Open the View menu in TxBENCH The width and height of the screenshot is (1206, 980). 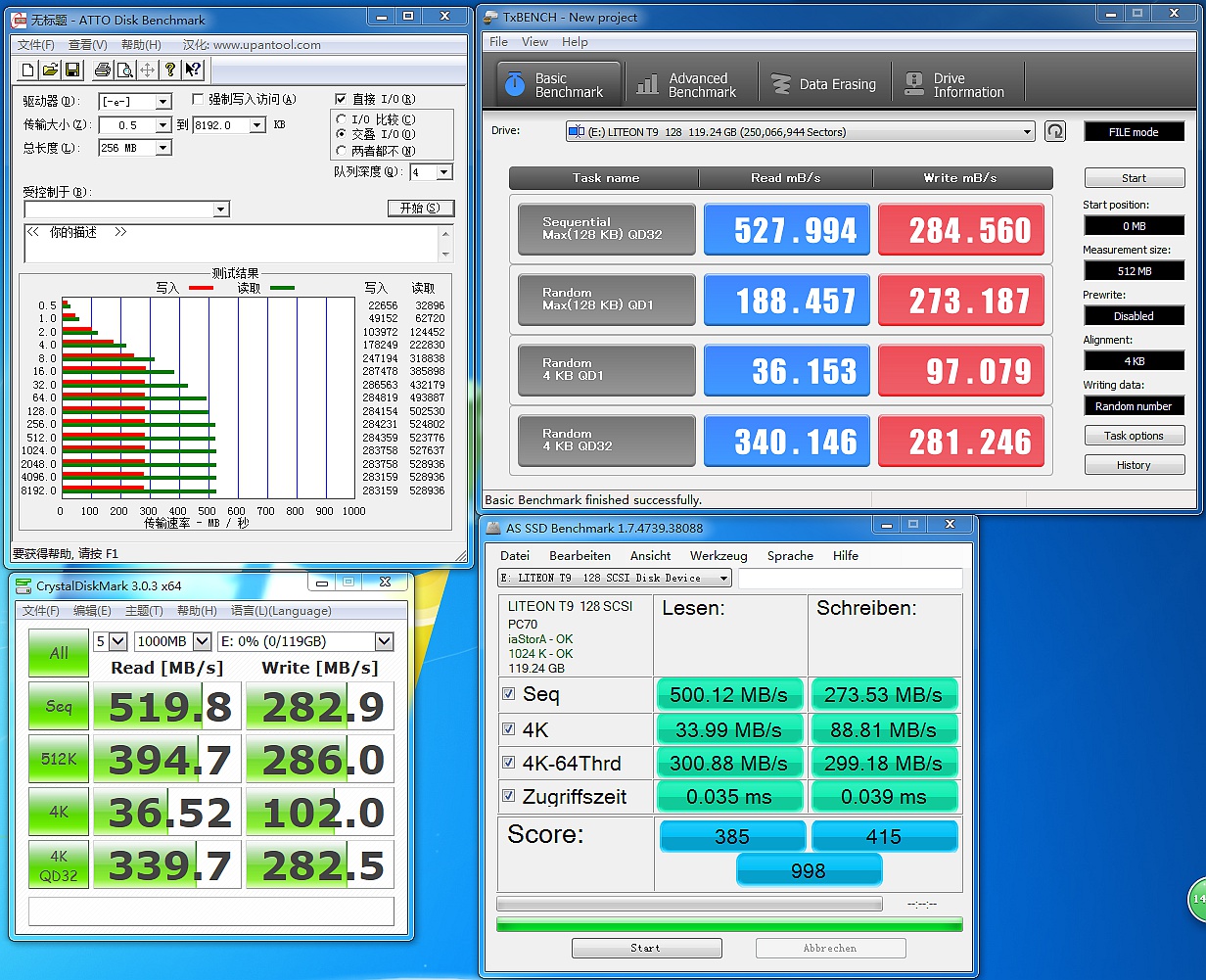click(534, 42)
